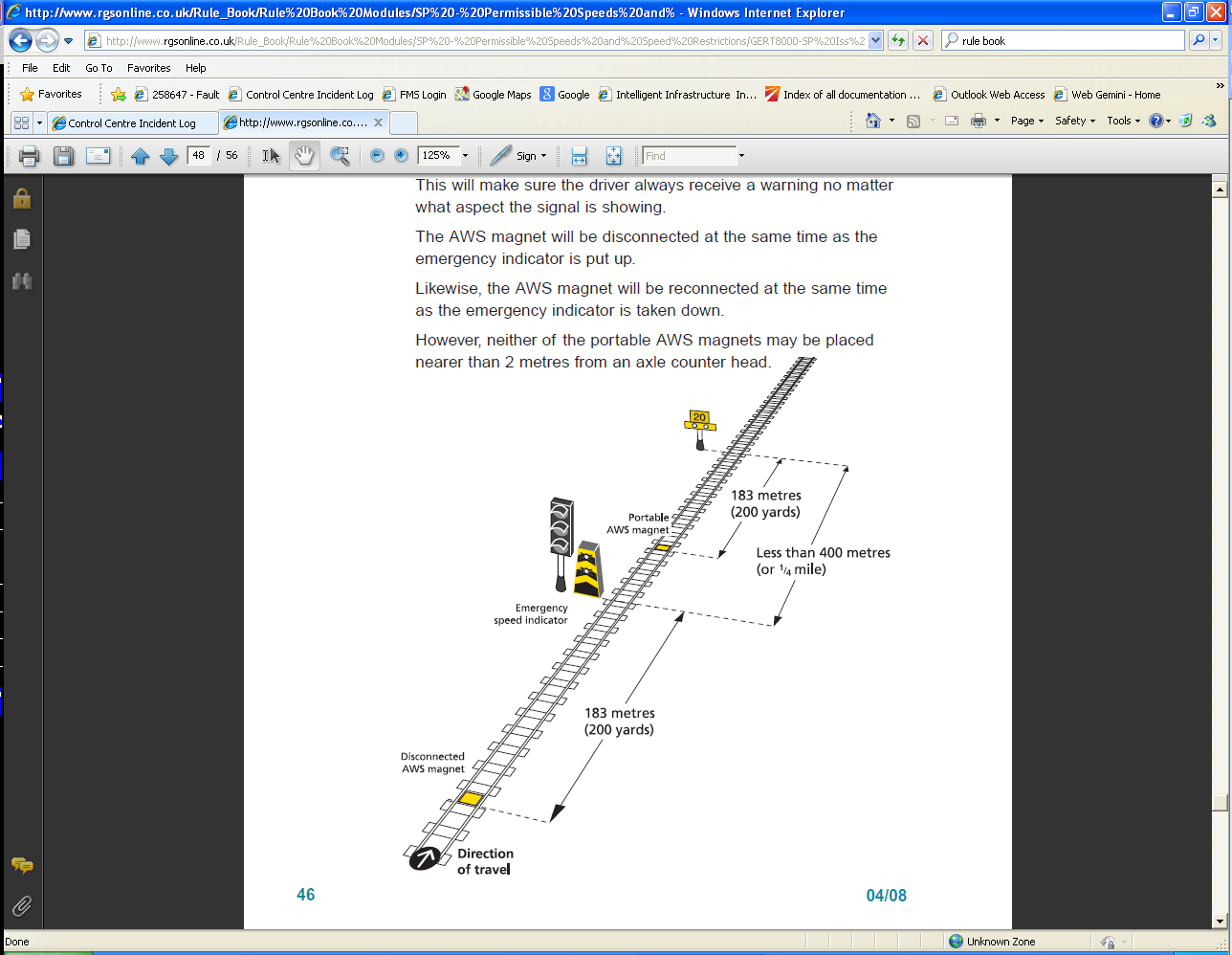Open the binoculars search panel

pyautogui.click(x=22, y=280)
